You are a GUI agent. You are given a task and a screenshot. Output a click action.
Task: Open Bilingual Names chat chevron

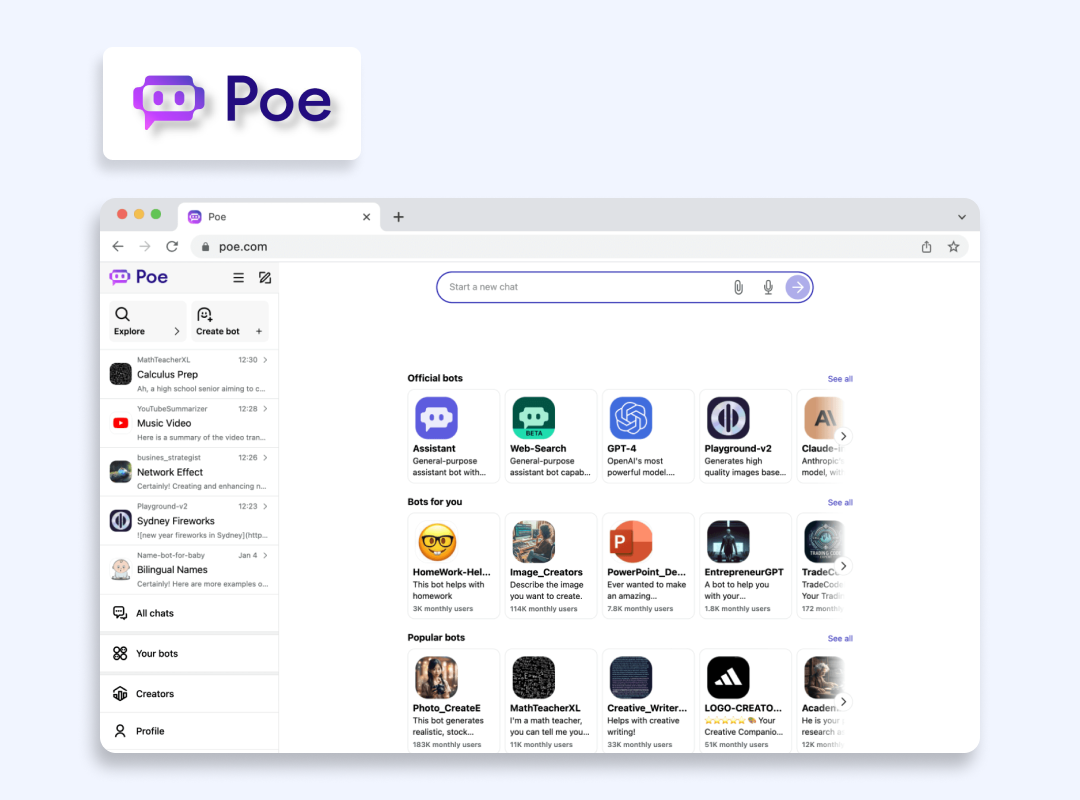coord(265,555)
